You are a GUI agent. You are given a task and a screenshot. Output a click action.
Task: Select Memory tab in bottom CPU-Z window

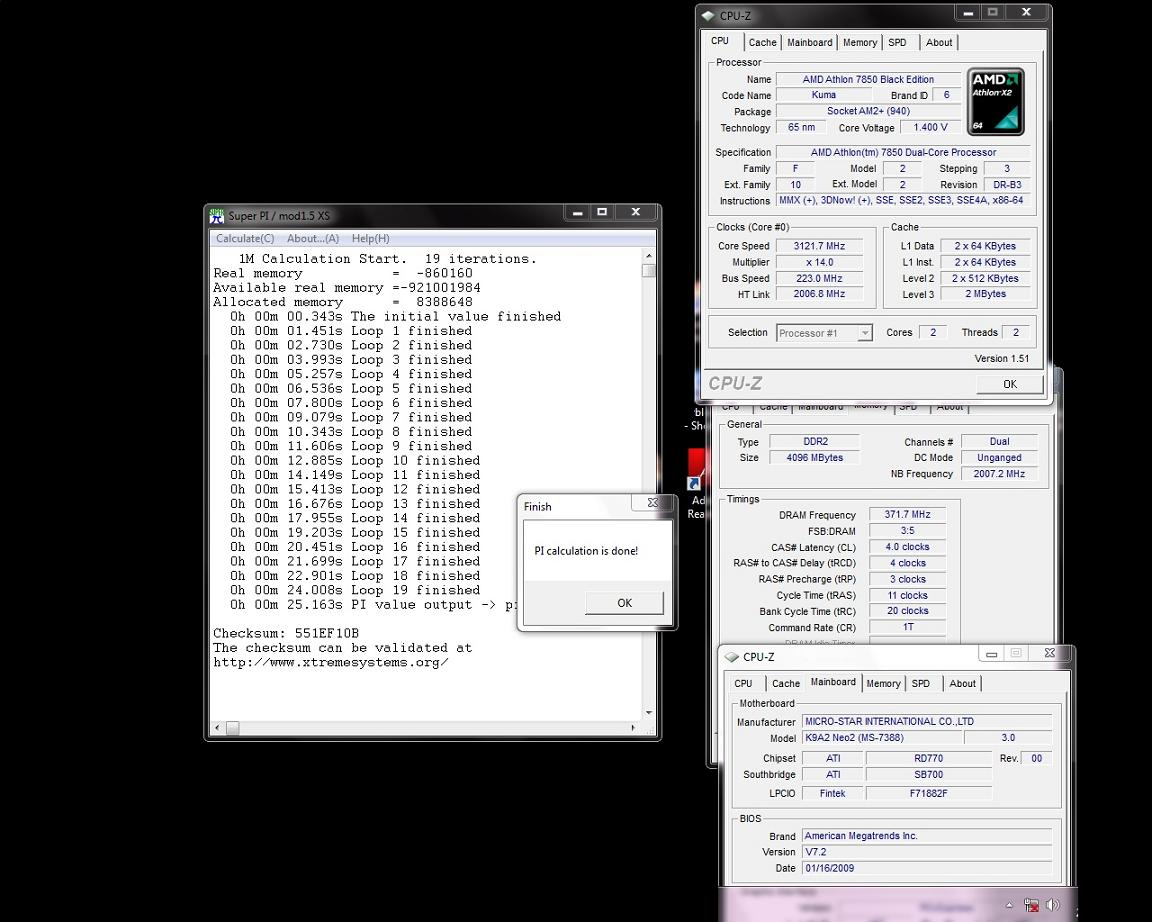click(883, 683)
